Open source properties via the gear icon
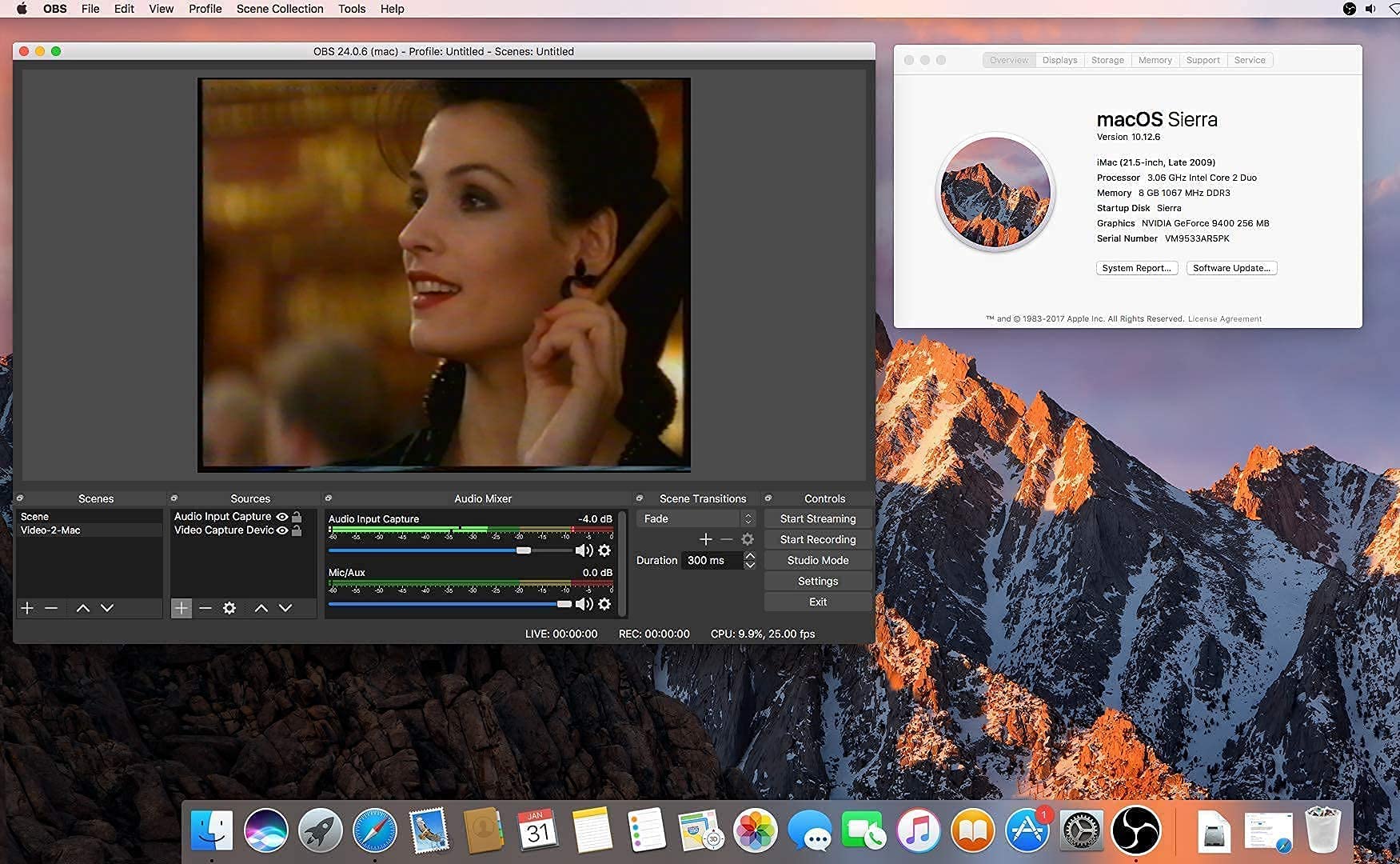This screenshot has width=1400, height=864. (229, 608)
